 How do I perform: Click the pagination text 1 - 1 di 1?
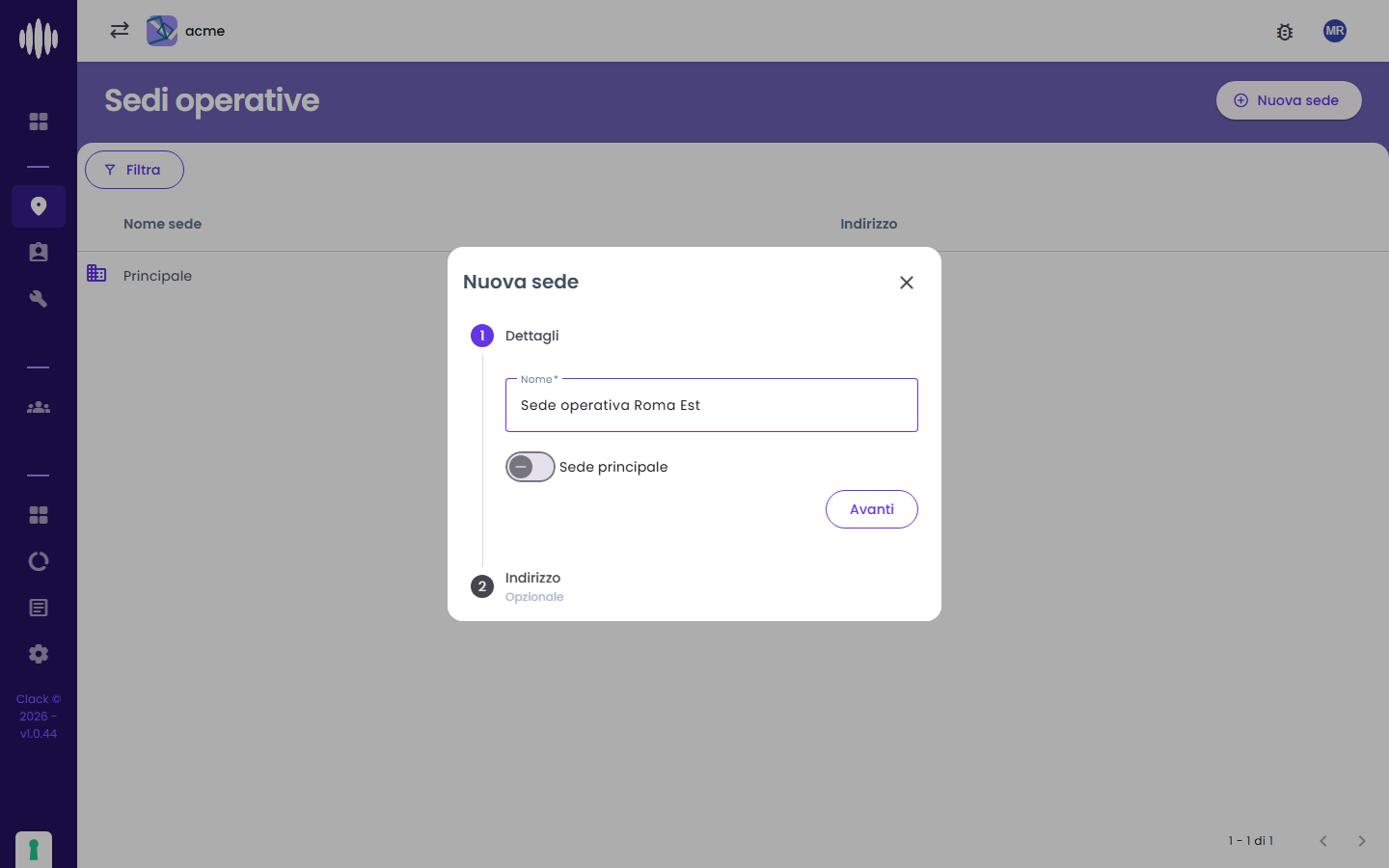[1251, 841]
